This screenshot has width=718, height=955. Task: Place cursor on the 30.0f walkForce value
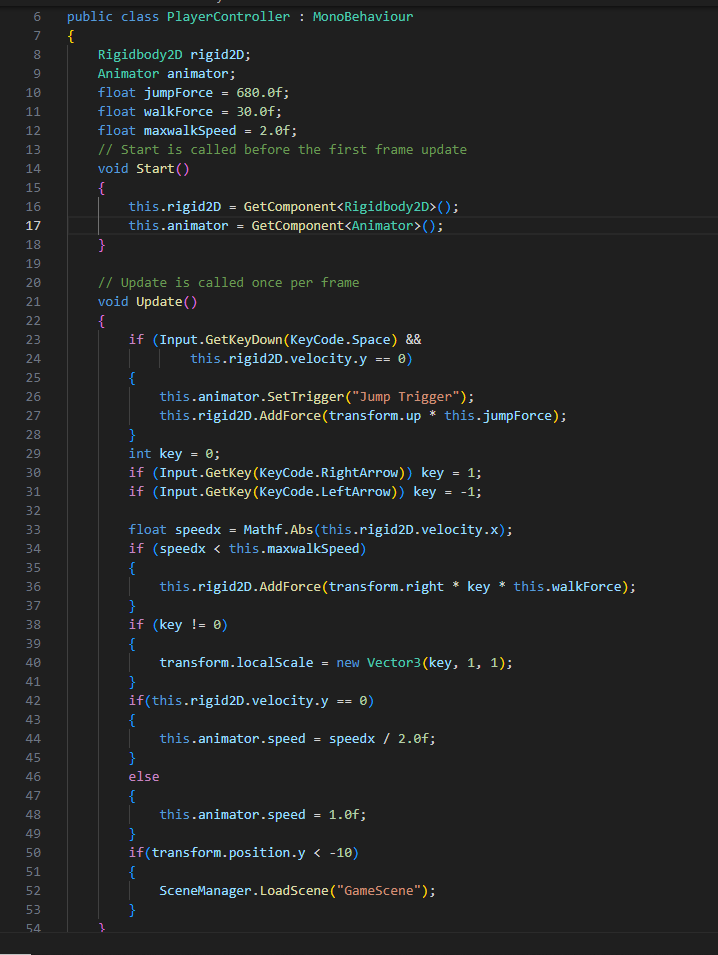pos(262,112)
